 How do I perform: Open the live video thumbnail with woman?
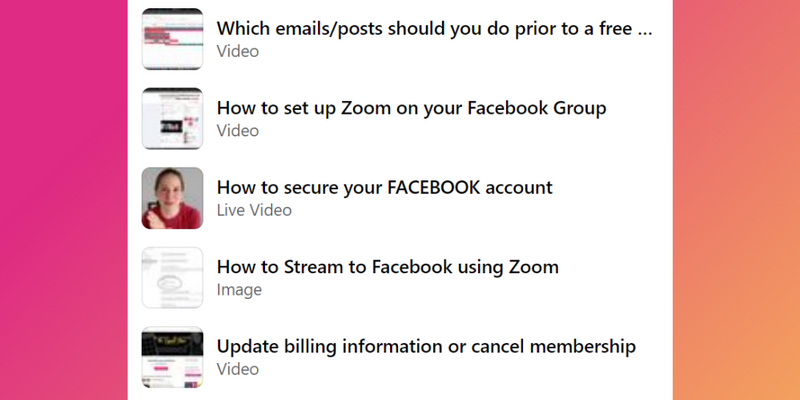(x=172, y=198)
